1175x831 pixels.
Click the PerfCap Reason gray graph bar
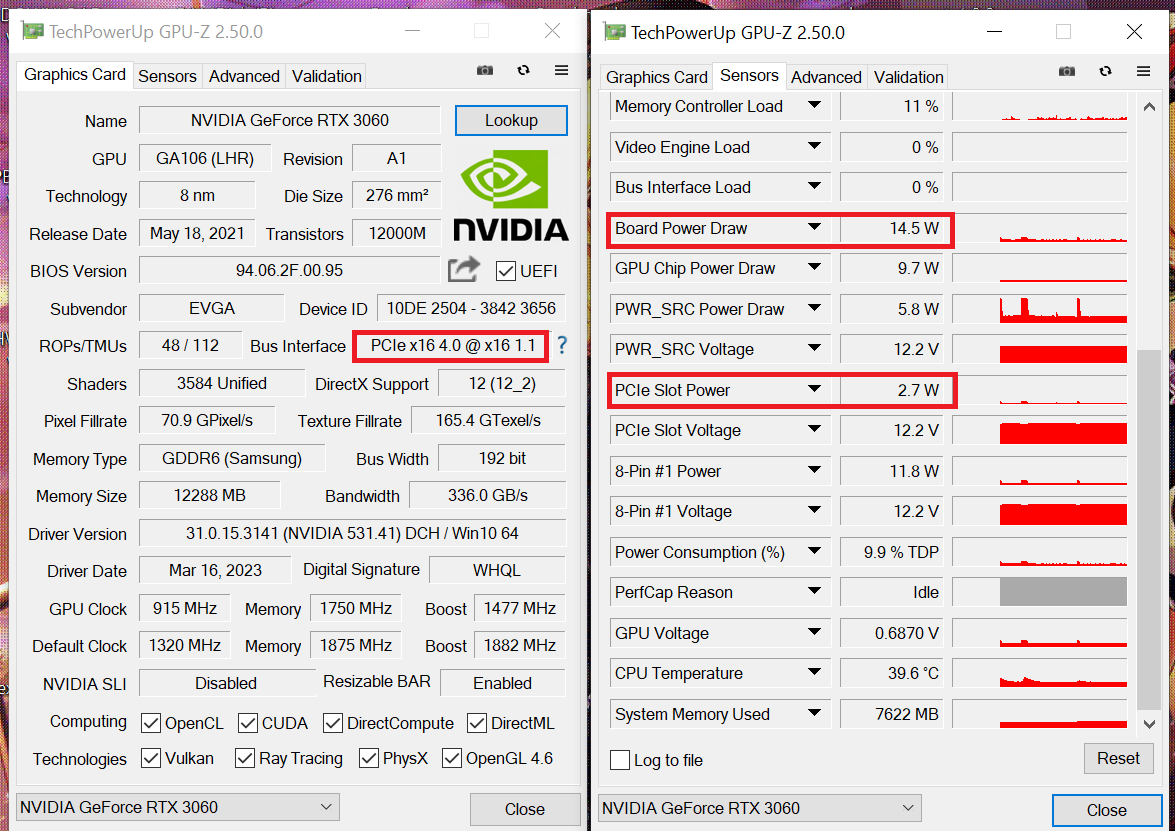[1063, 591]
